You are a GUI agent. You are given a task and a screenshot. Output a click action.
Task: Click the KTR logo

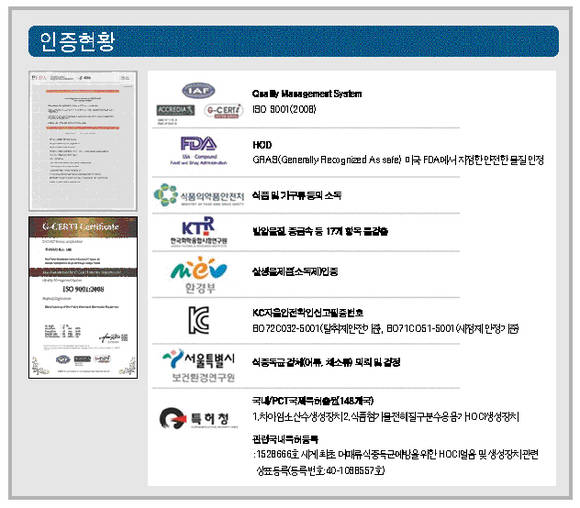199,232
